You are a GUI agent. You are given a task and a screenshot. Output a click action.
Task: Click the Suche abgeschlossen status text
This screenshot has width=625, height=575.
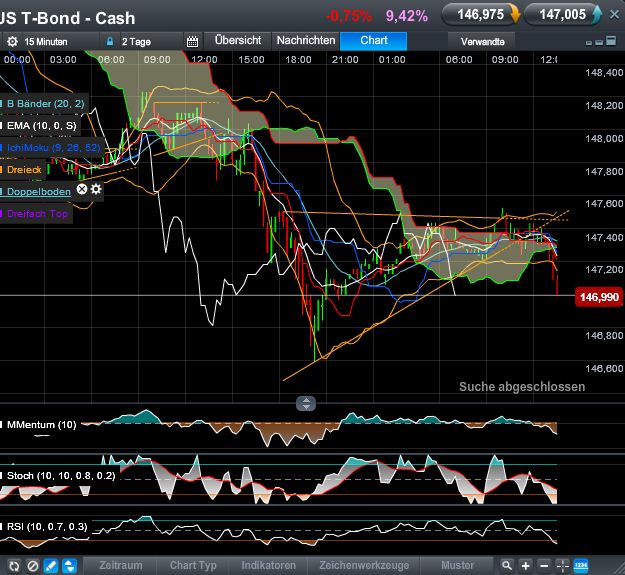point(522,387)
